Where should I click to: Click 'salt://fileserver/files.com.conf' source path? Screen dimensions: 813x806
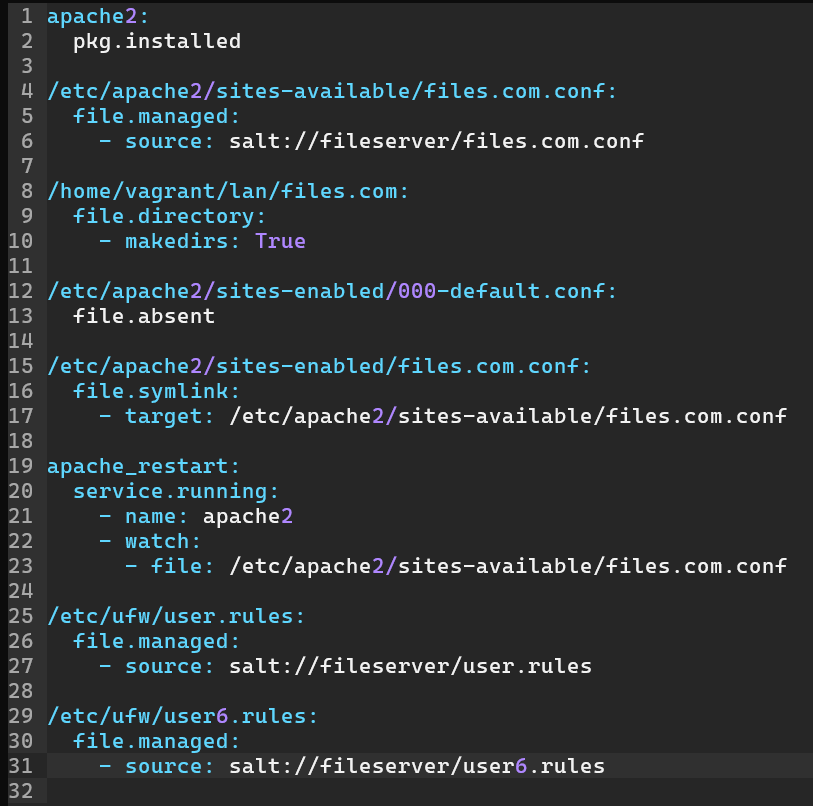(436, 141)
